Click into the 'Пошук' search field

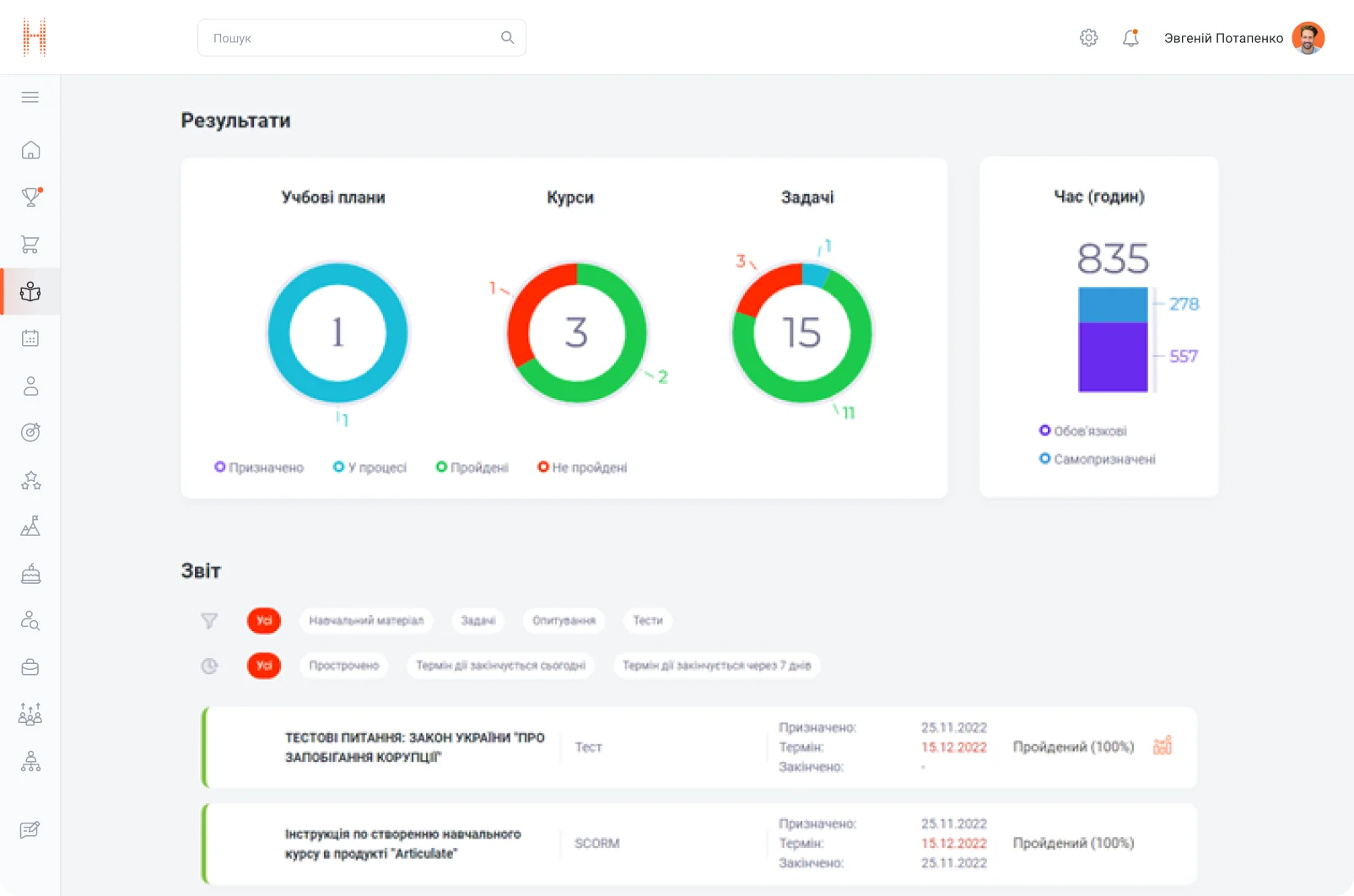pos(354,38)
